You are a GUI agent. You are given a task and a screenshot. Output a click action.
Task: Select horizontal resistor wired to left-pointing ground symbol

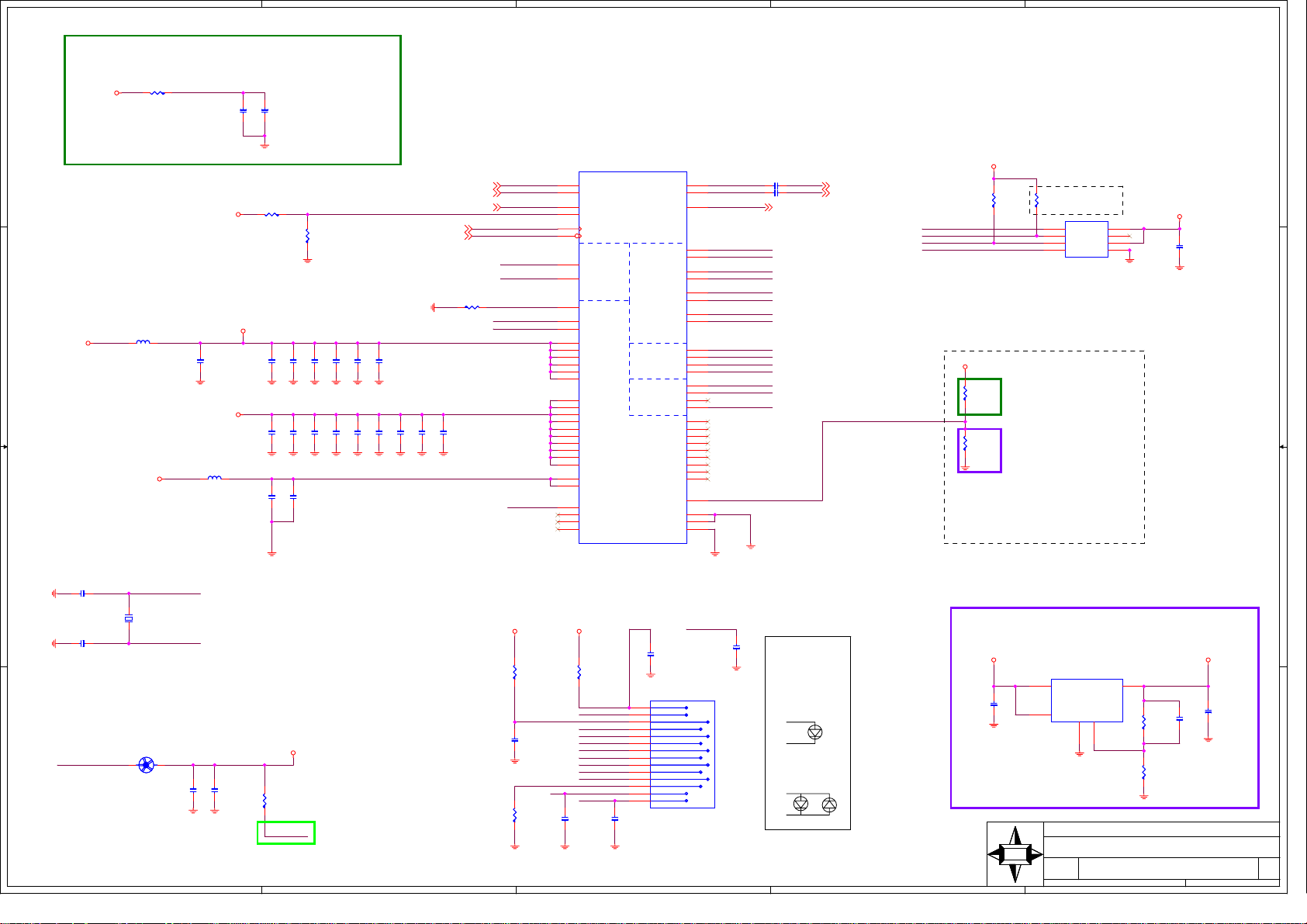472,307
